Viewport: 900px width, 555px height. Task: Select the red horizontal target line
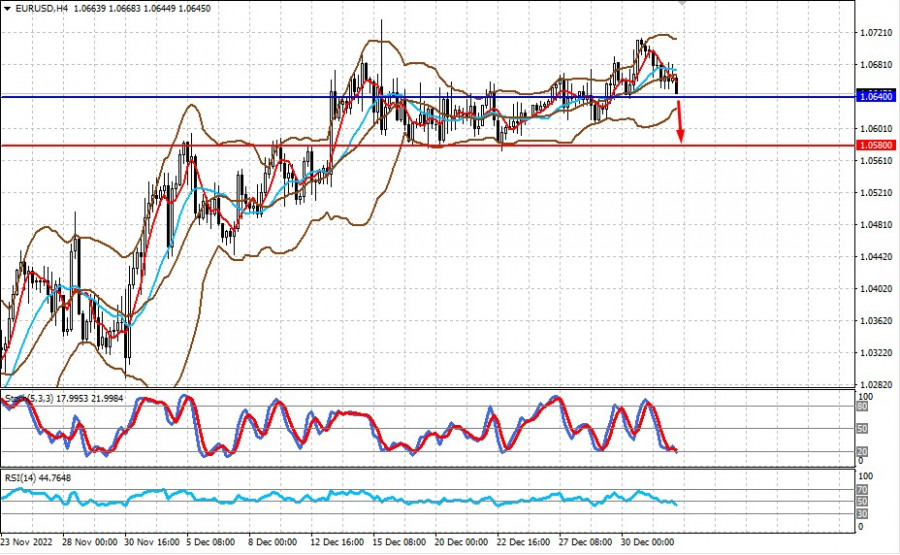tap(300, 145)
